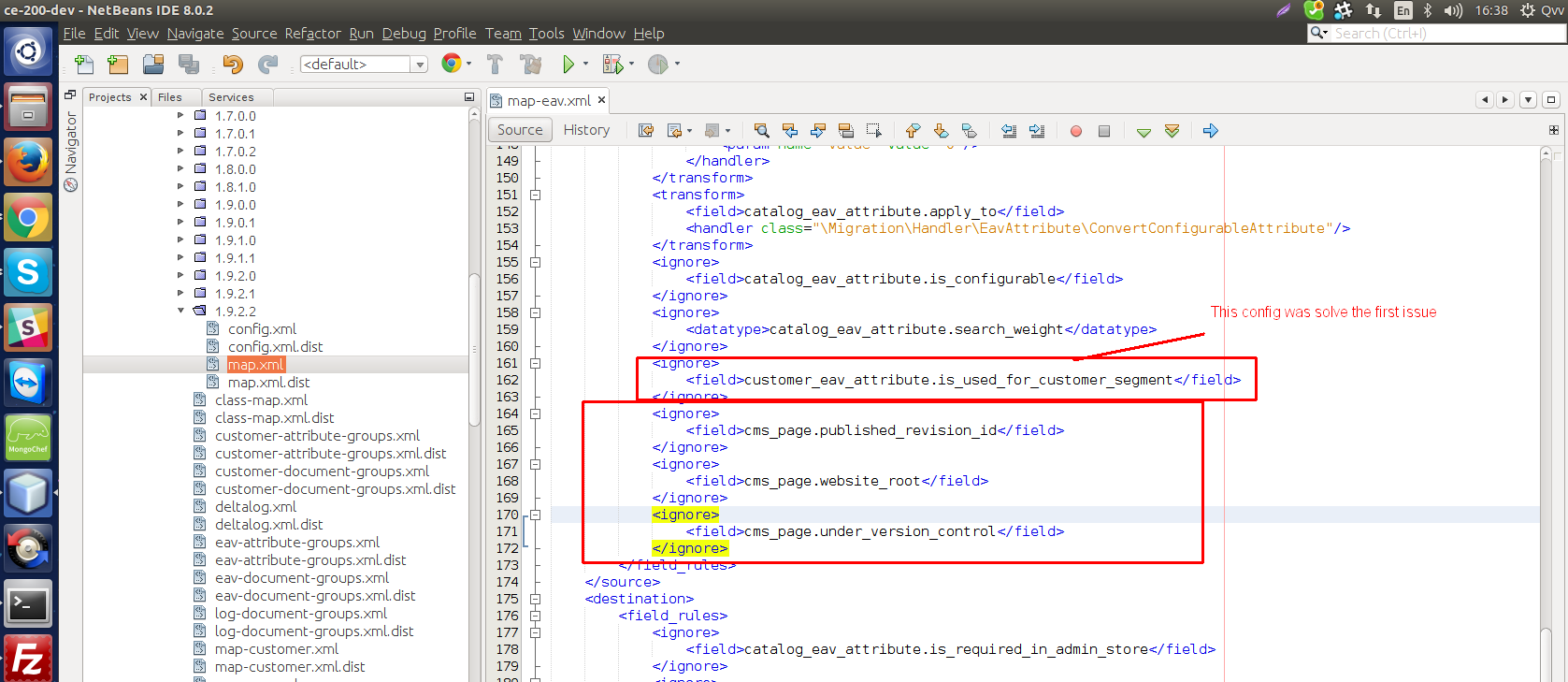Click the Build Project hammer icon
1568x682 pixels.
click(495, 65)
